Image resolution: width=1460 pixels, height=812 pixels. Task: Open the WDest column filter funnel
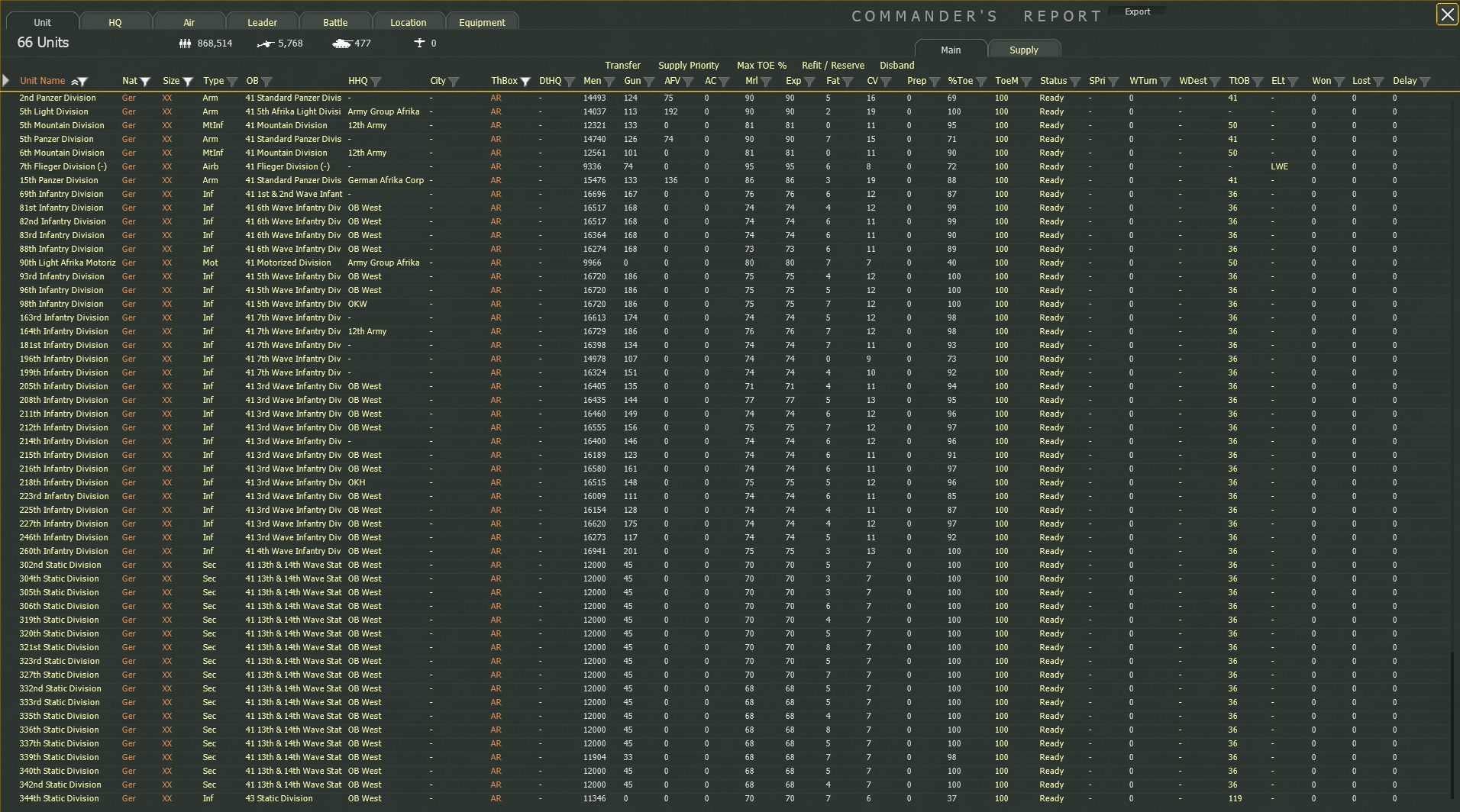click(1215, 82)
